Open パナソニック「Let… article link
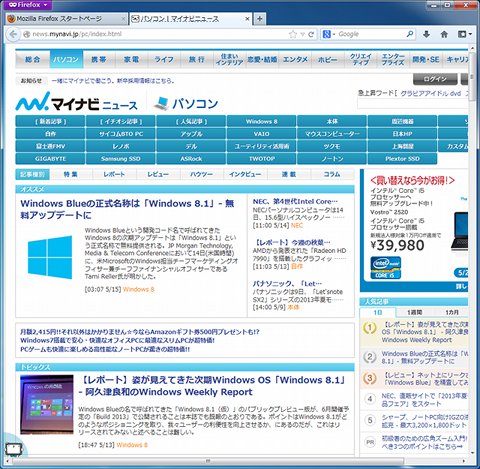The height and width of the screenshot is (469, 480). (x=287, y=284)
